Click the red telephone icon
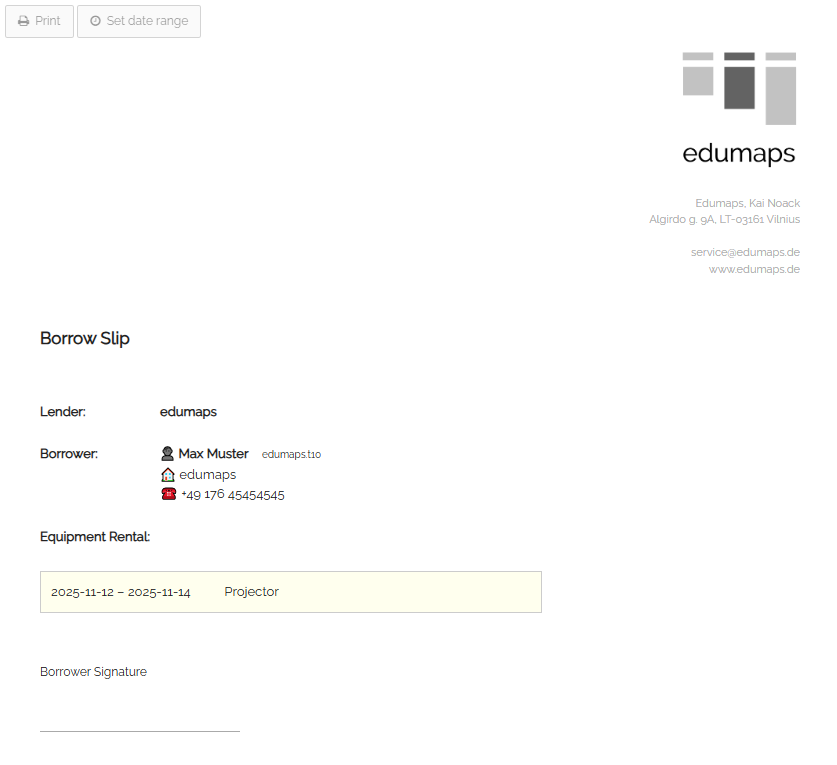 pyautogui.click(x=168, y=495)
